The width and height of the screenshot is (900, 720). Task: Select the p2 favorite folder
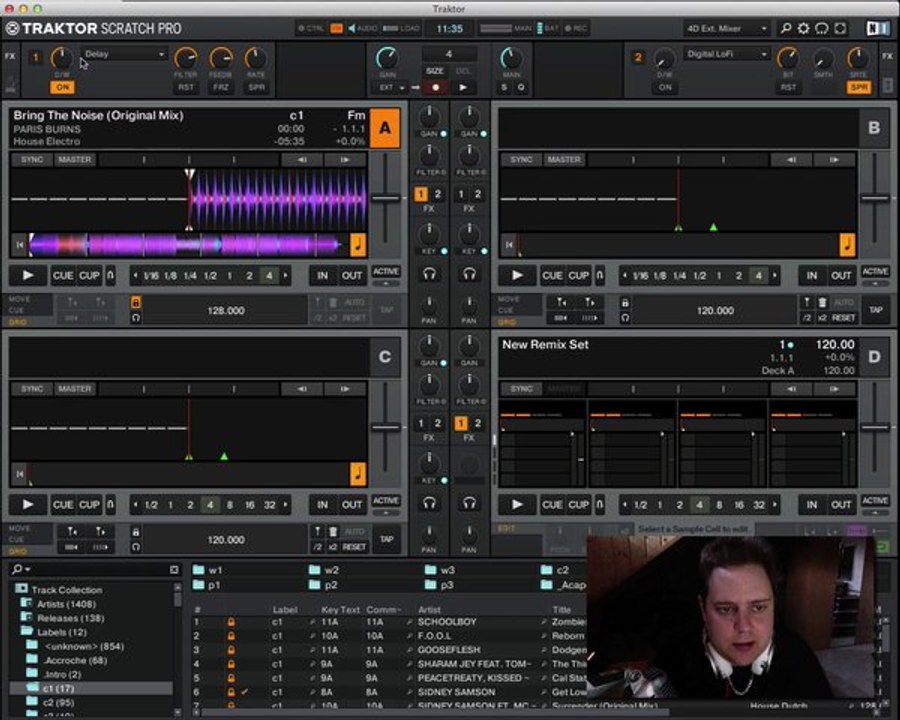pyautogui.click(x=324, y=585)
